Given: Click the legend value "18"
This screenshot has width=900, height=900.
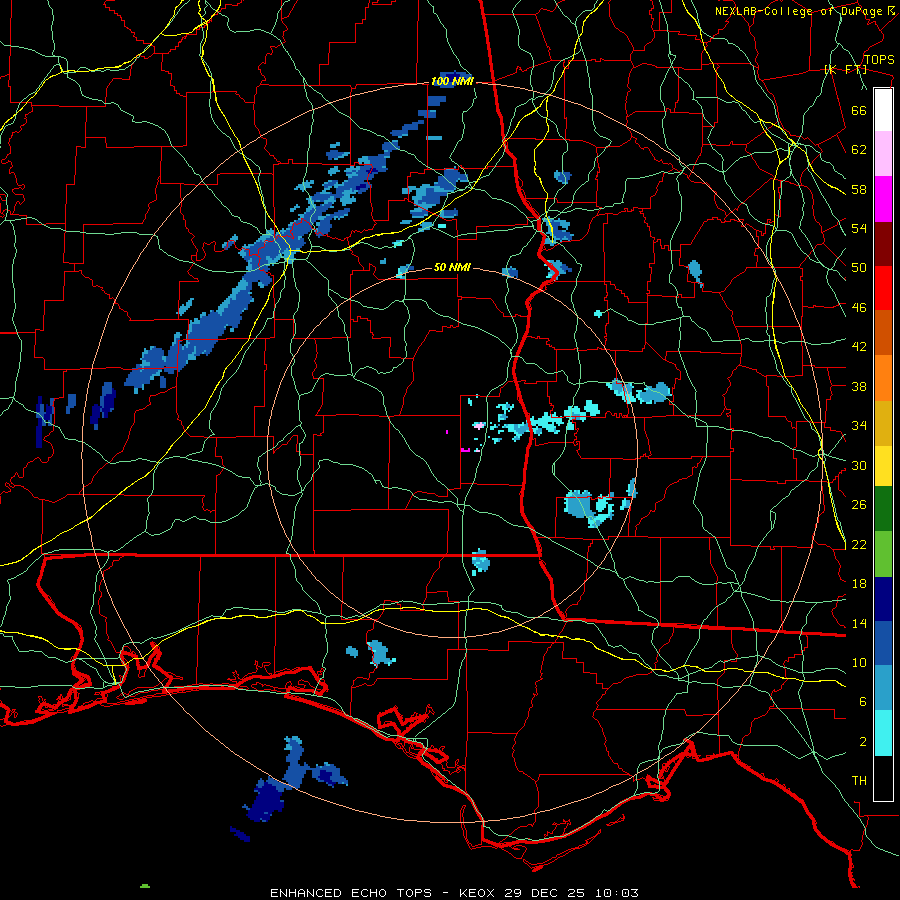Looking at the screenshot, I should (x=859, y=584).
